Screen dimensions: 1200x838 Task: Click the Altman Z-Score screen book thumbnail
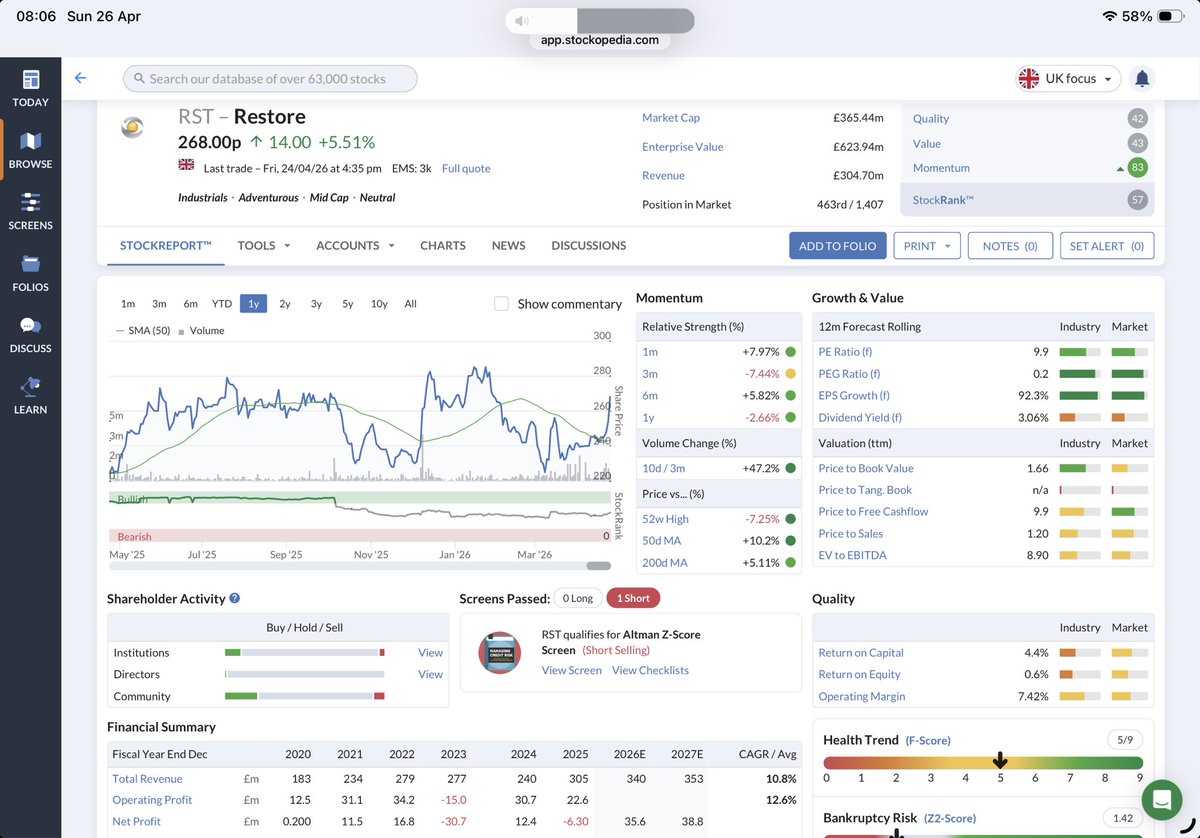tap(499, 652)
